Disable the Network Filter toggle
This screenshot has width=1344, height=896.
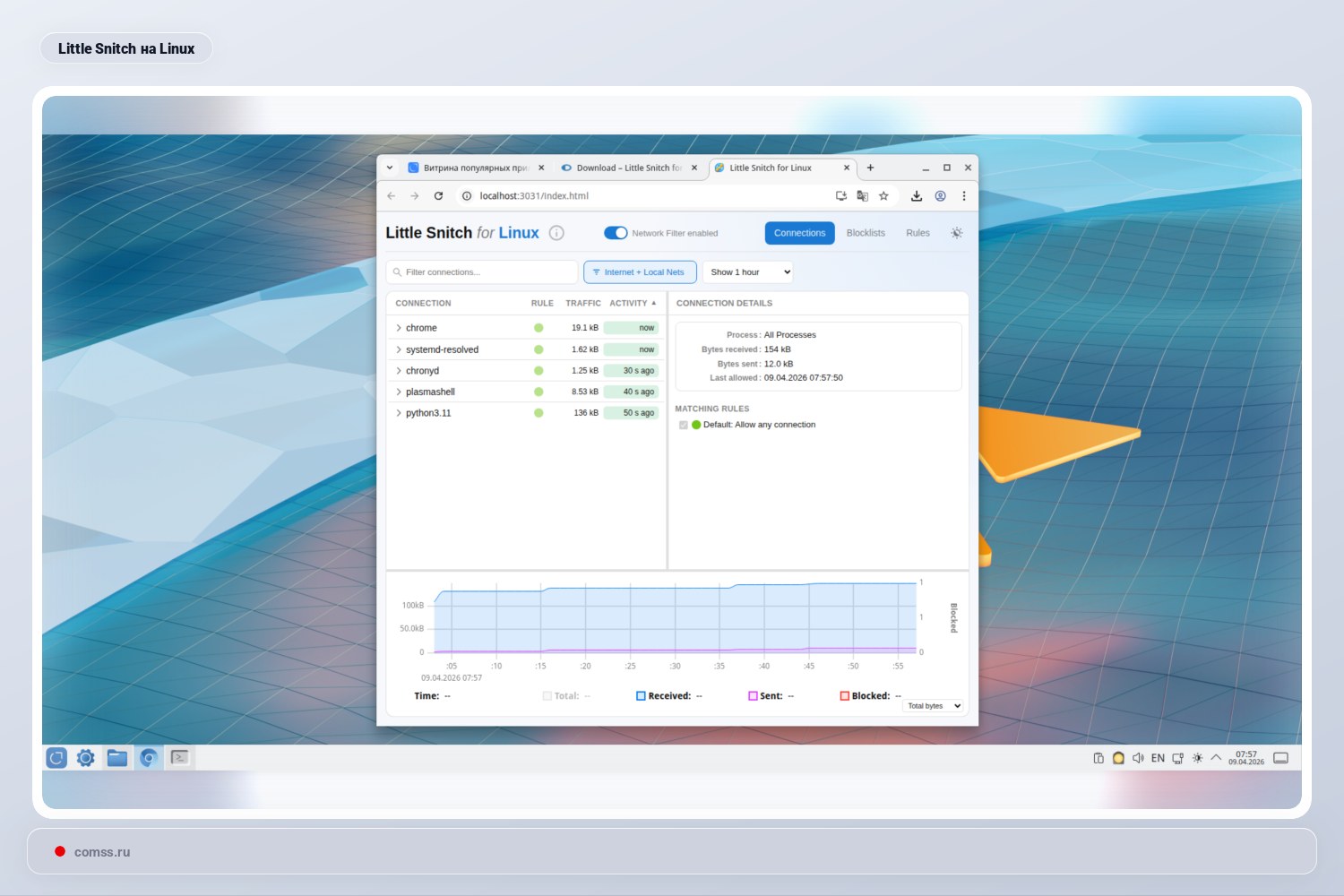coord(616,233)
